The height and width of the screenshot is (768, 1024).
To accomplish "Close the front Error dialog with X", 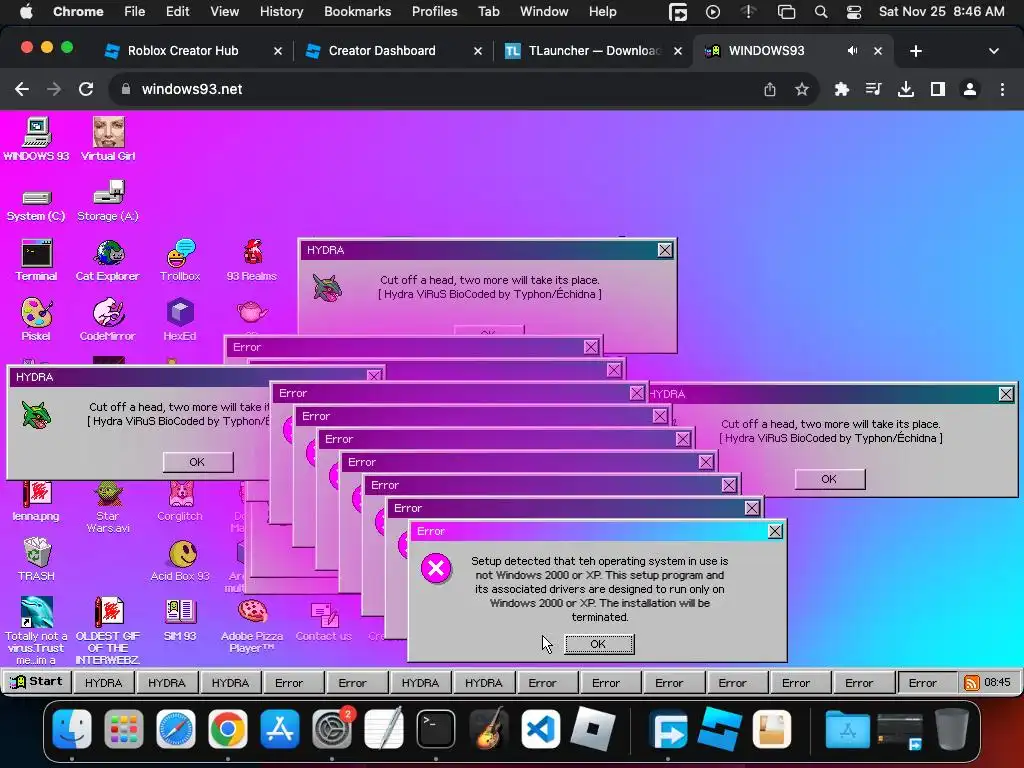I will coord(775,532).
